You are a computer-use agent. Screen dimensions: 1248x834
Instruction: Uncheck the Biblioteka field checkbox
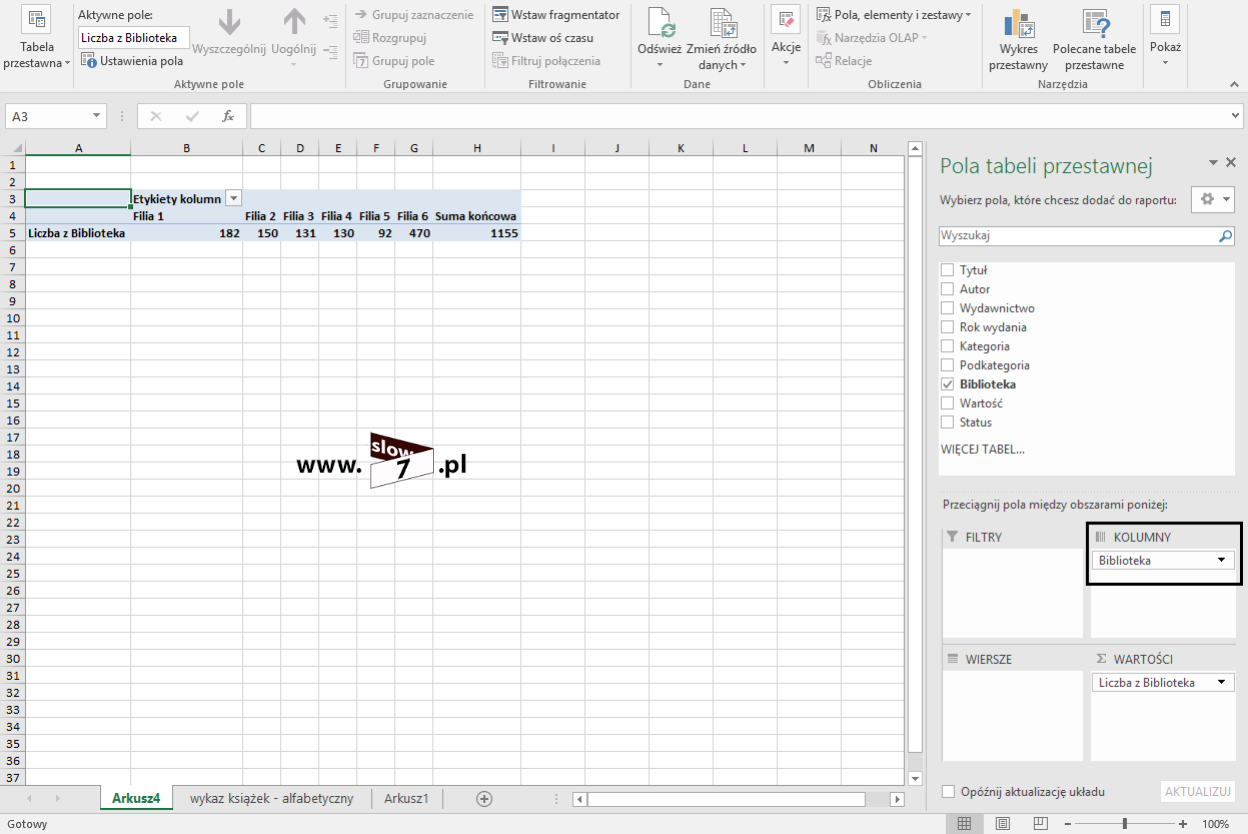(x=947, y=384)
